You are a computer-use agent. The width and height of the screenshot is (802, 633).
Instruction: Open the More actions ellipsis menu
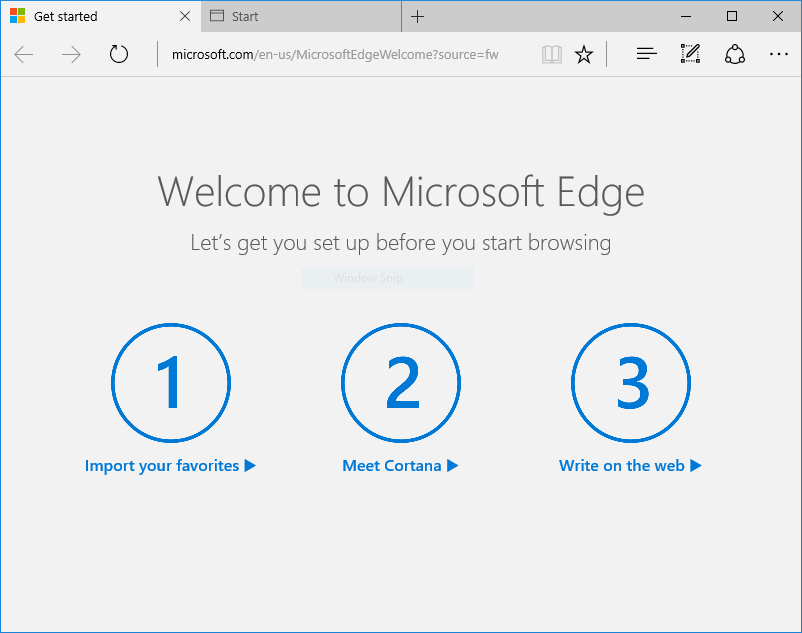(x=778, y=54)
